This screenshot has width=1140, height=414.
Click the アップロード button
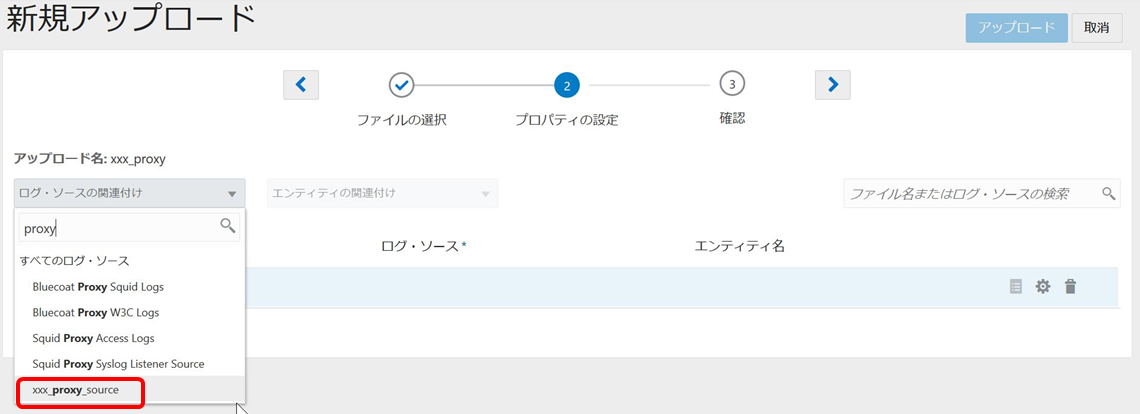[x=1016, y=28]
